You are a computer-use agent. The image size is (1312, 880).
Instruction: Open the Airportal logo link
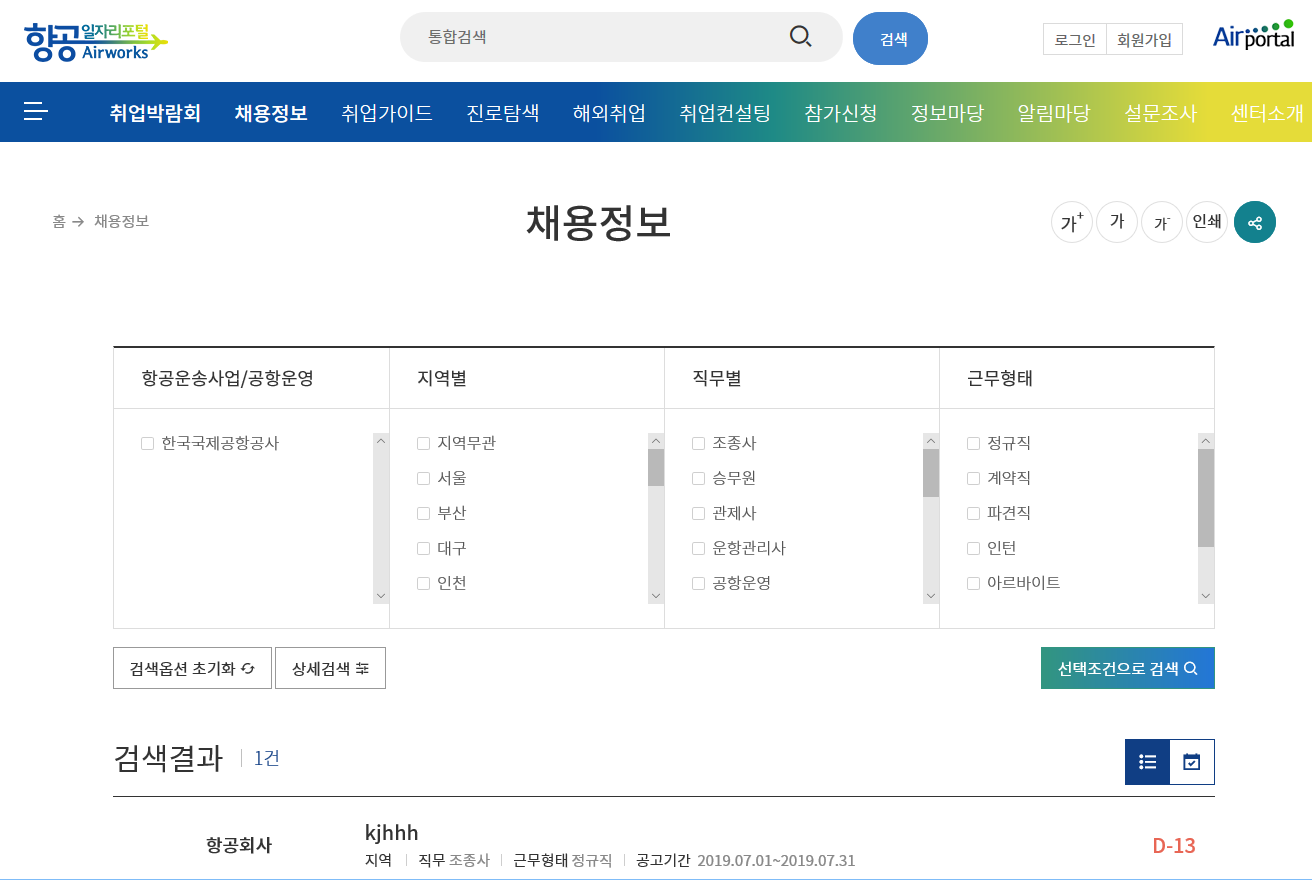click(x=1254, y=35)
